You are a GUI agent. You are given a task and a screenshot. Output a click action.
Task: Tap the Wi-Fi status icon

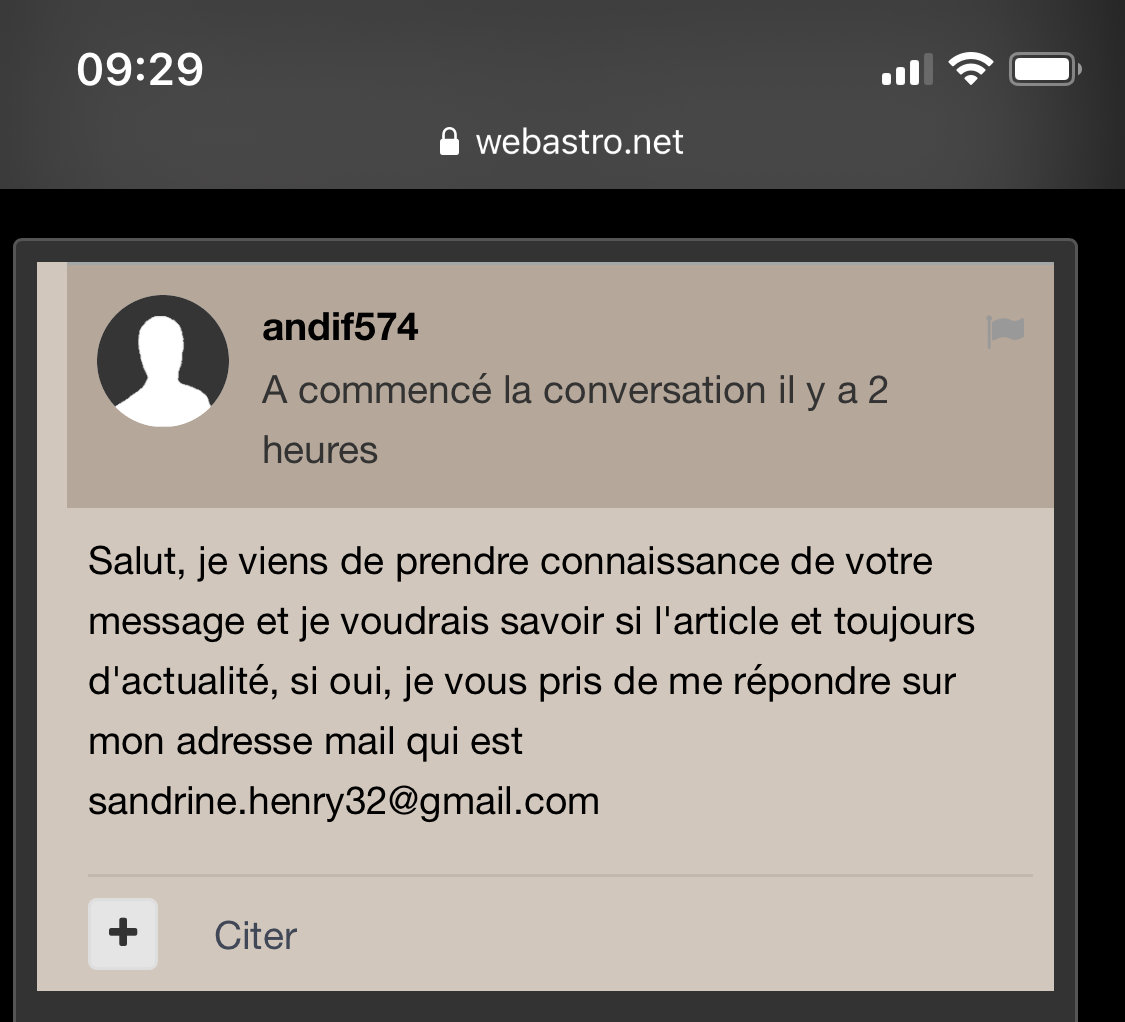tap(969, 70)
